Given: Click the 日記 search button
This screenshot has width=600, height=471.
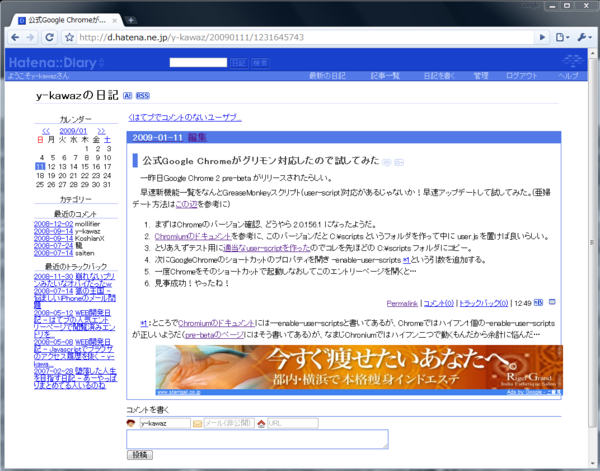Looking at the screenshot, I should coord(239,63).
